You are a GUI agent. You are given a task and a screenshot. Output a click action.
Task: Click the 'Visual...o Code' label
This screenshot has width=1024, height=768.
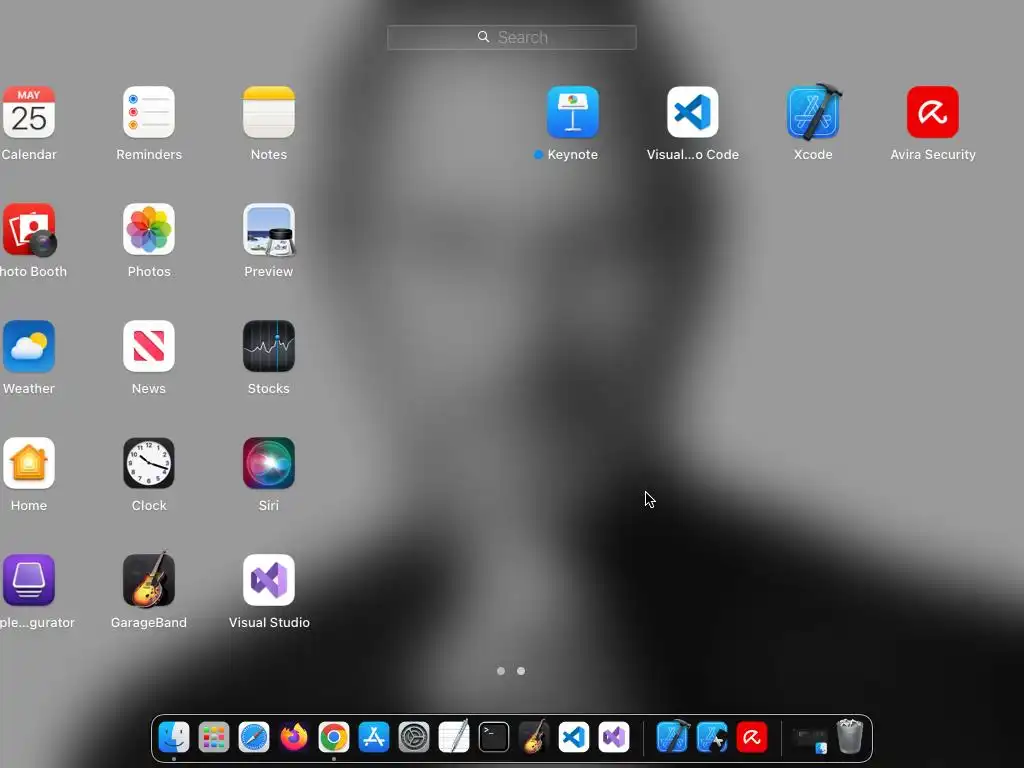pos(693,155)
